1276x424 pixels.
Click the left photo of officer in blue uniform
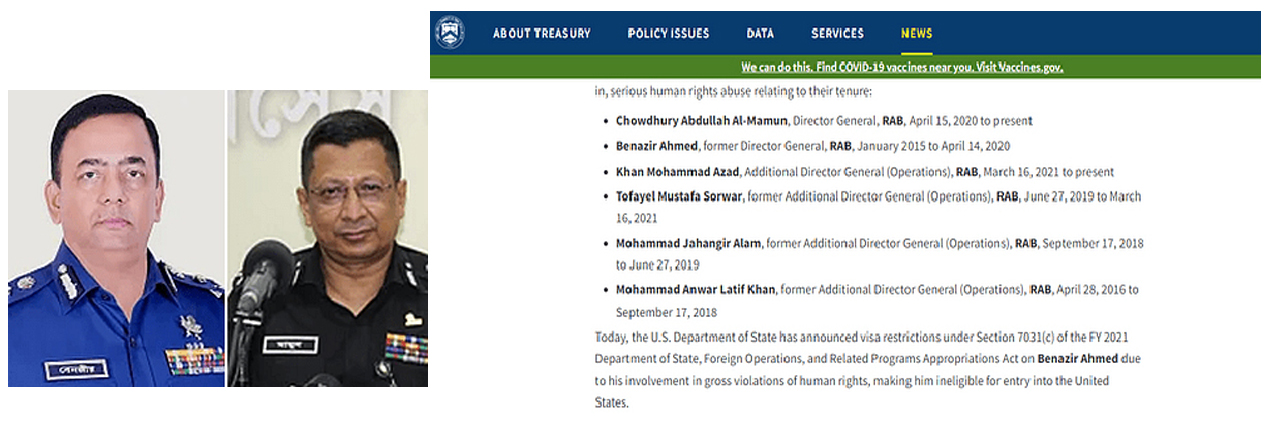117,238
